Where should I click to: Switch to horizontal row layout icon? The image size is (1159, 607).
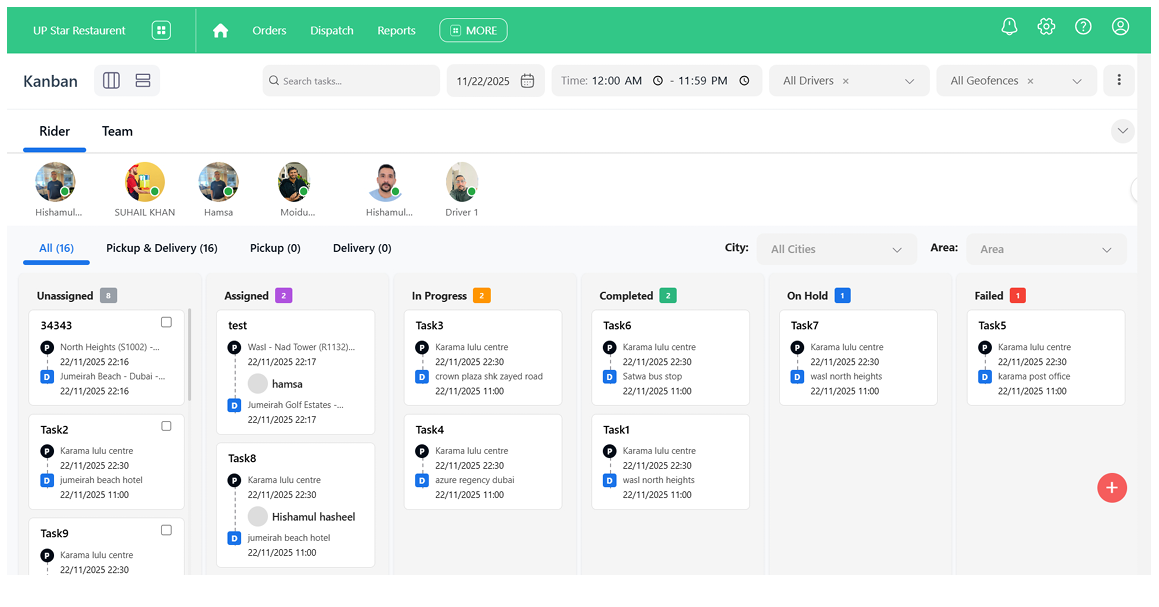(x=142, y=80)
